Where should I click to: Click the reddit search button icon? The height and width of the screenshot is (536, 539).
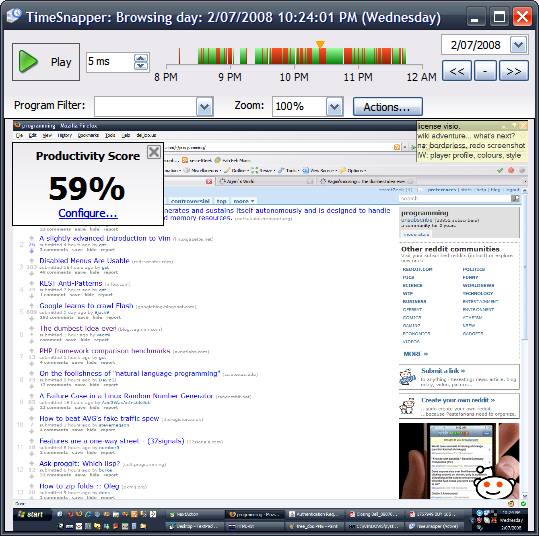(x=515, y=198)
